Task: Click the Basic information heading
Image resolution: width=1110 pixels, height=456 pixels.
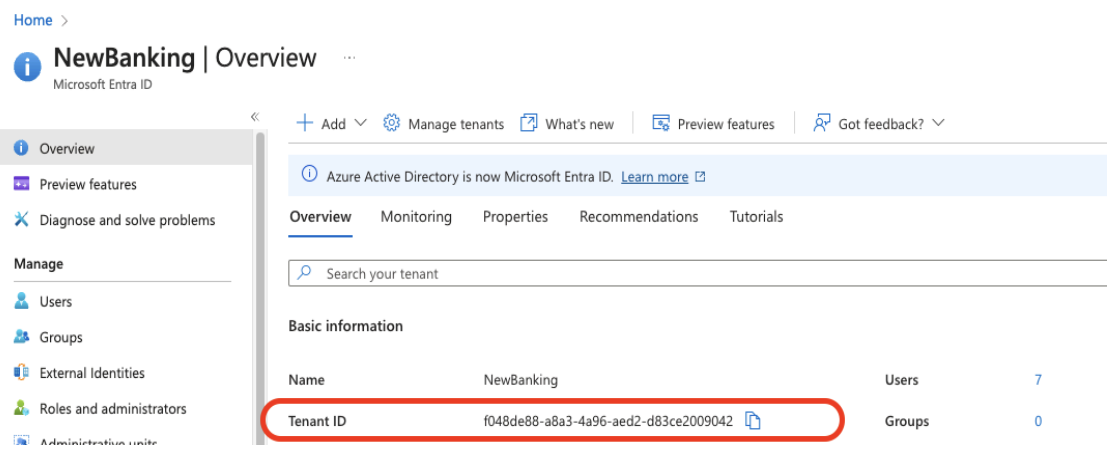Action: [x=345, y=326]
